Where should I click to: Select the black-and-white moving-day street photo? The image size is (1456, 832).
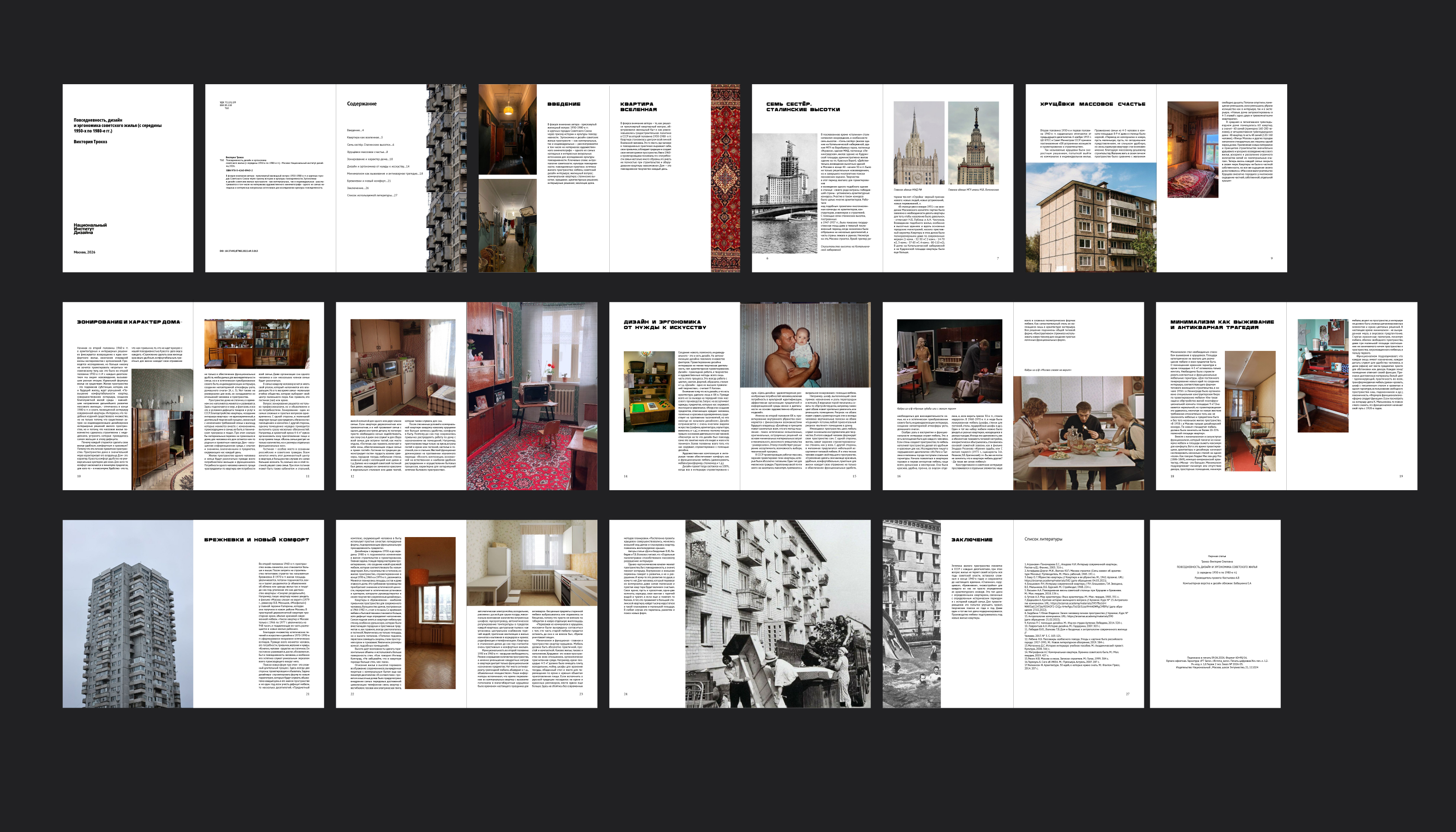coord(778,614)
